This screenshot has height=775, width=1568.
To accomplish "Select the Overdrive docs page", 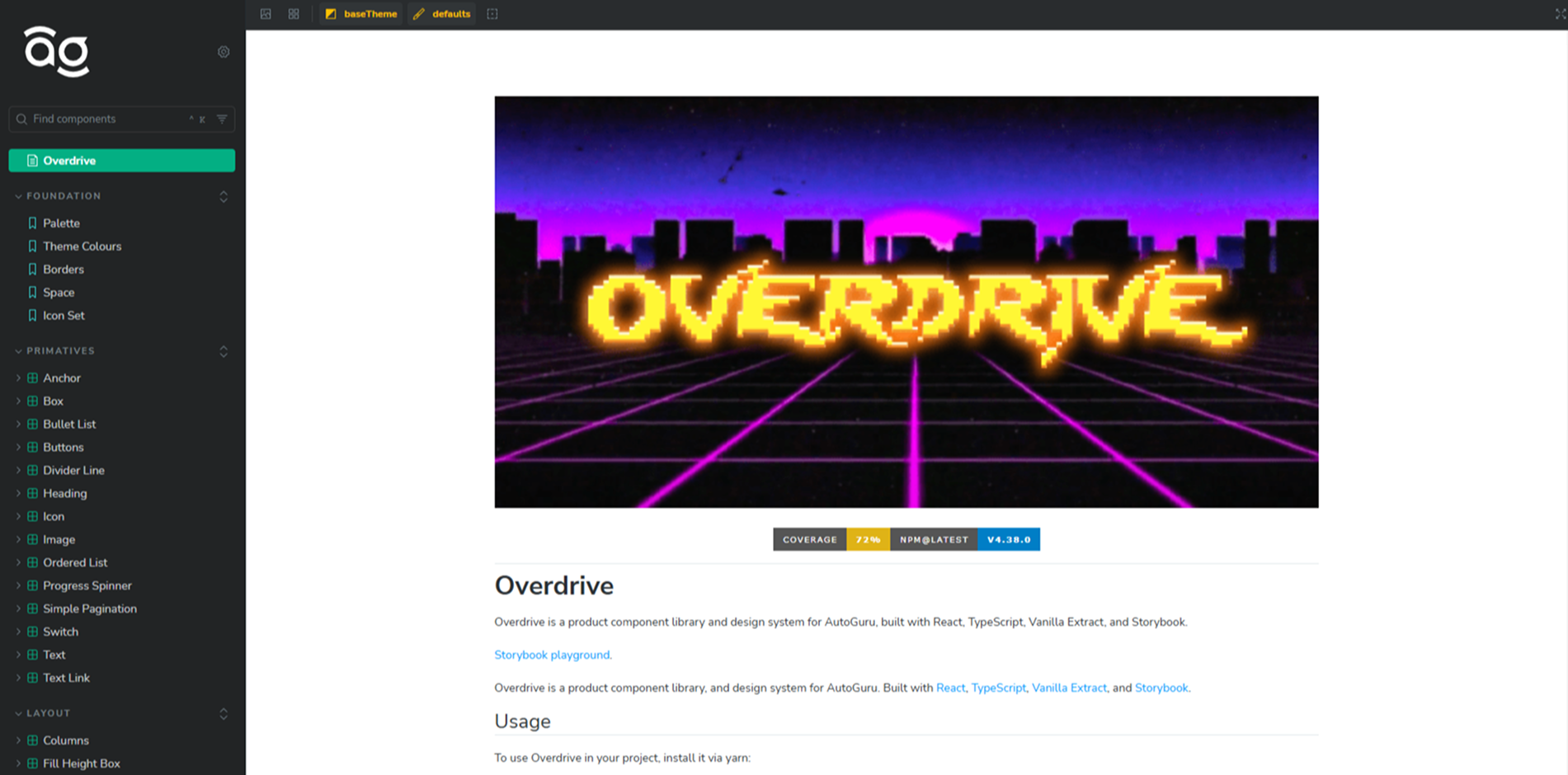I will [121, 161].
